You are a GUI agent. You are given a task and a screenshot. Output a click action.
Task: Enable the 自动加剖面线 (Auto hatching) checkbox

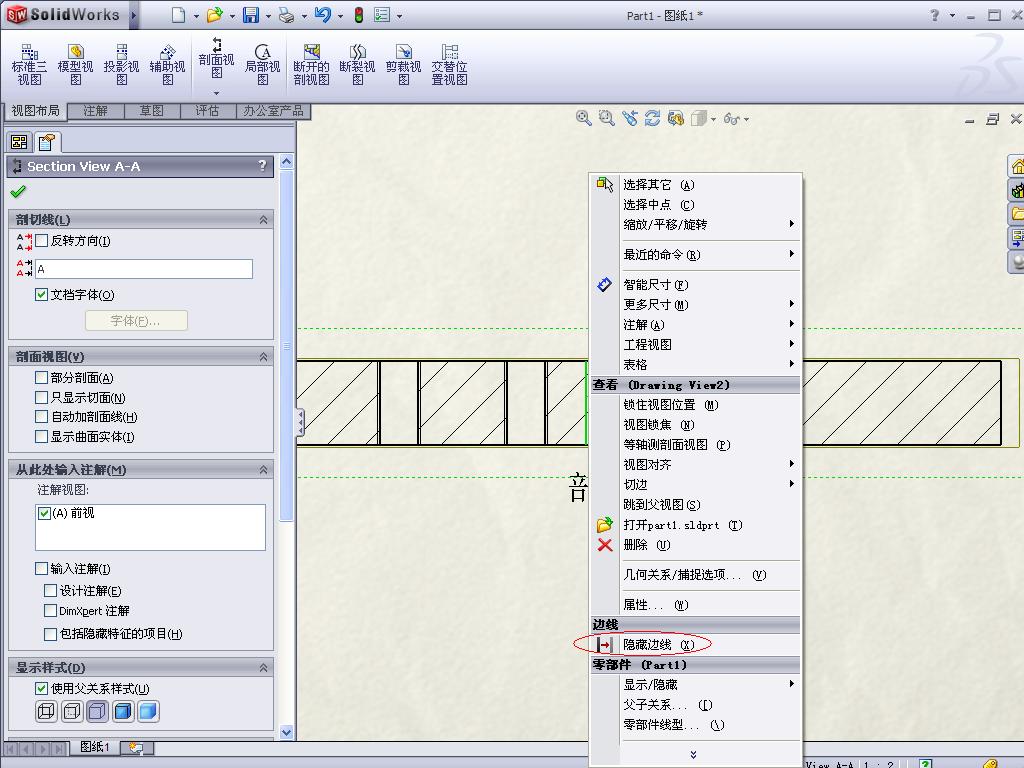pos(41,417)
